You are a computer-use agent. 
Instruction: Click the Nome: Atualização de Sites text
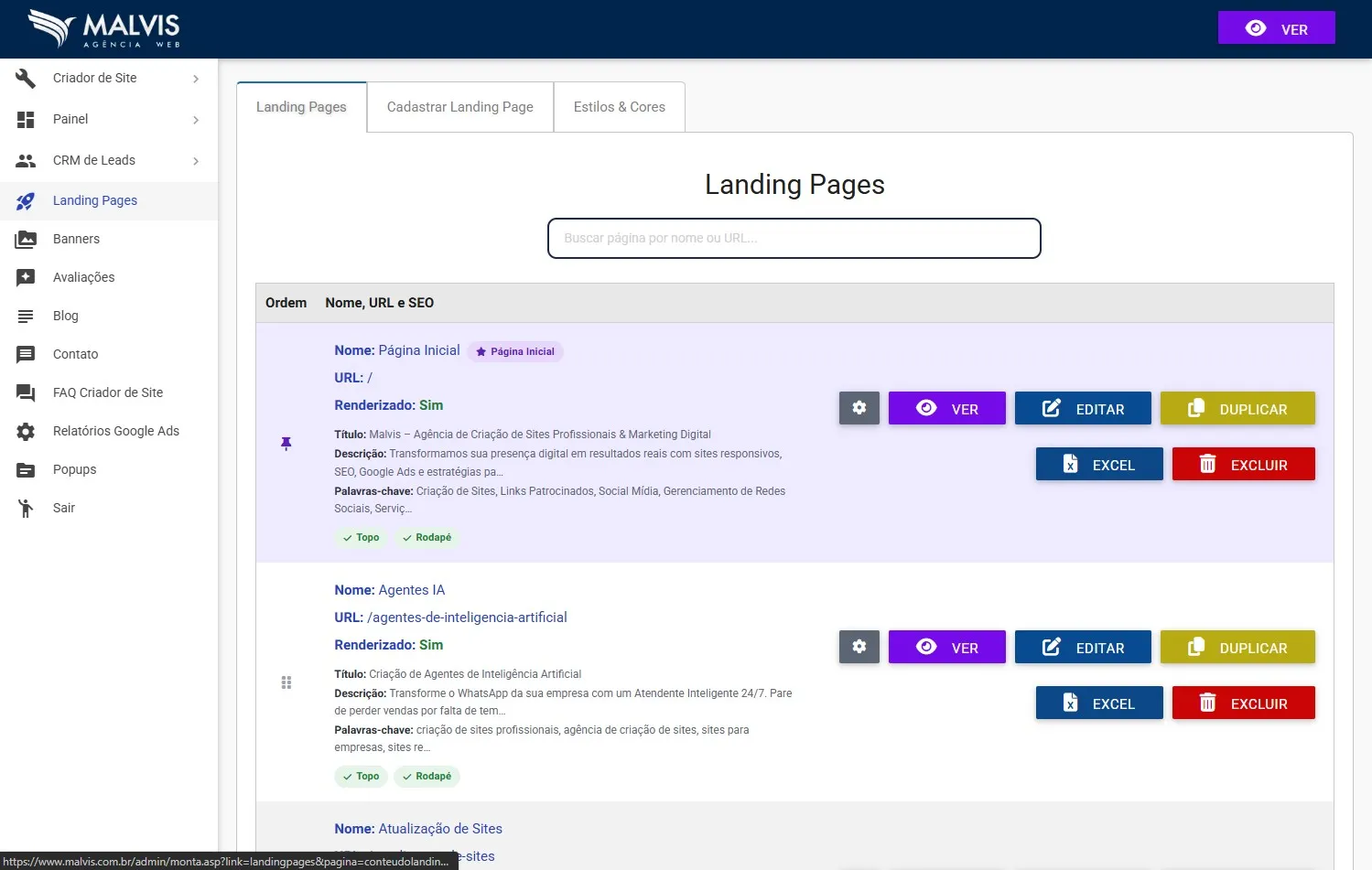coord(418,829)
